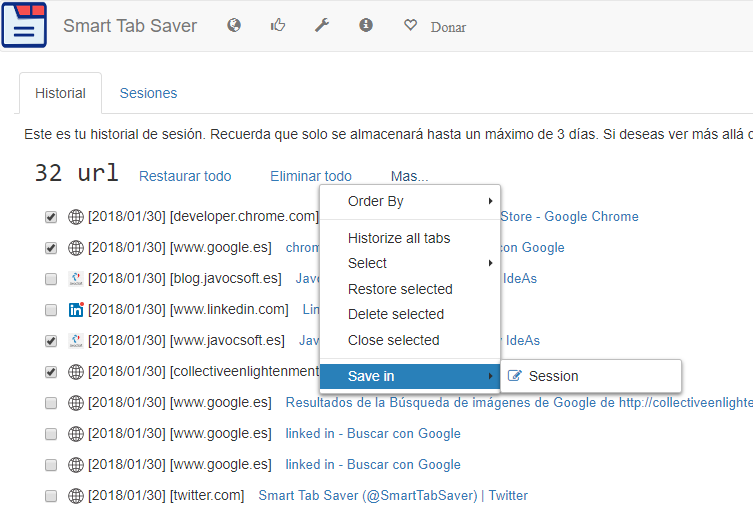Expand the Save in submenu arrow
The image size is (753, 517).
pos(490,376)
